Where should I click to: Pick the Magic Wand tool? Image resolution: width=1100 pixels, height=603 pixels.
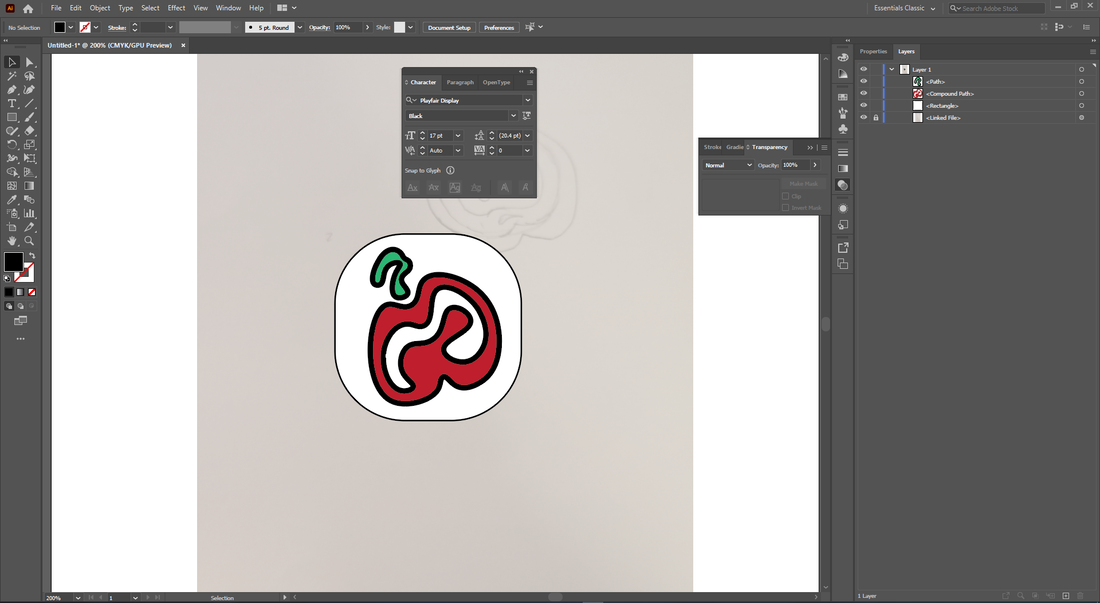pos(12,76)
